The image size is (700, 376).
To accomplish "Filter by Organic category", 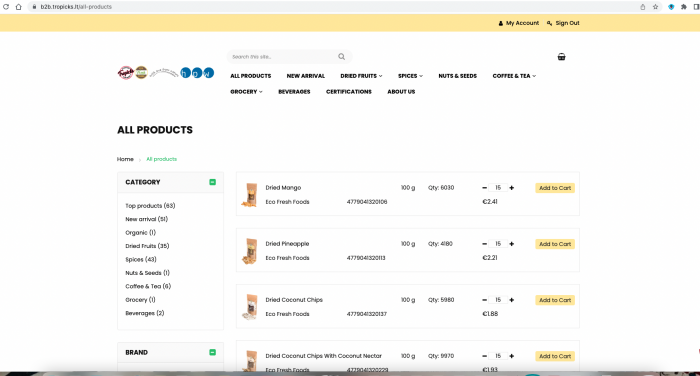I will tap(140, 233).
